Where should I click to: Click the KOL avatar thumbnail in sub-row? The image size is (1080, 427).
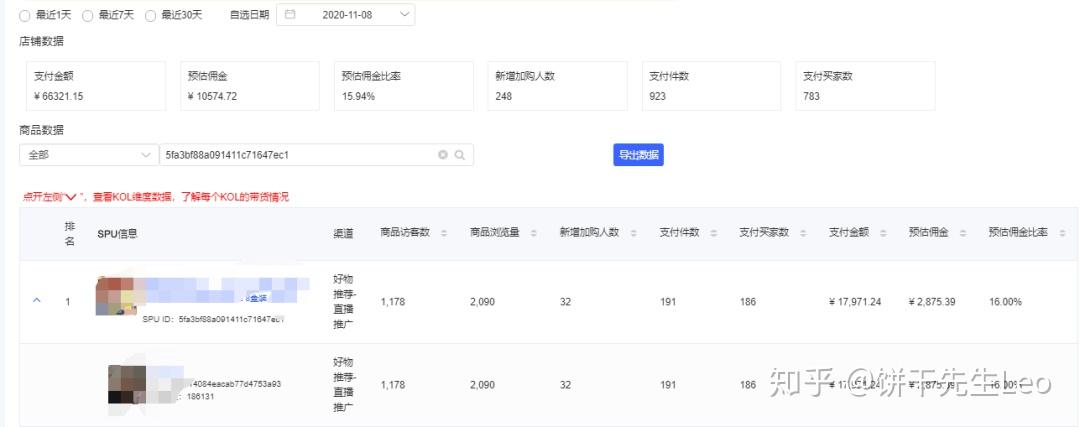point(127,384)
